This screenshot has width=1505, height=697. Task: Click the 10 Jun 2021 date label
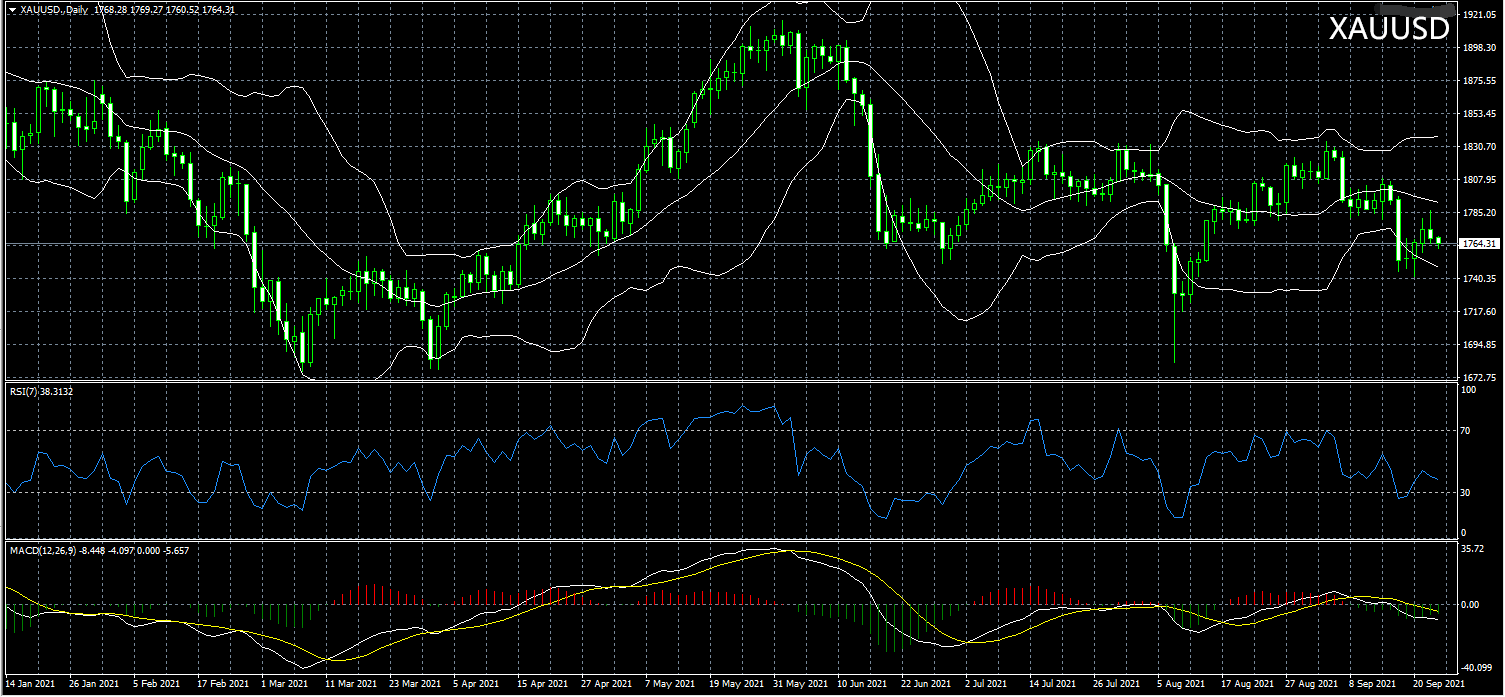(863, 685)
